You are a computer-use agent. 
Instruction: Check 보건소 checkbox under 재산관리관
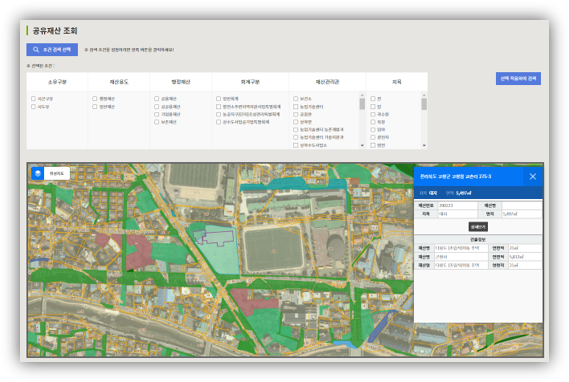295,99
